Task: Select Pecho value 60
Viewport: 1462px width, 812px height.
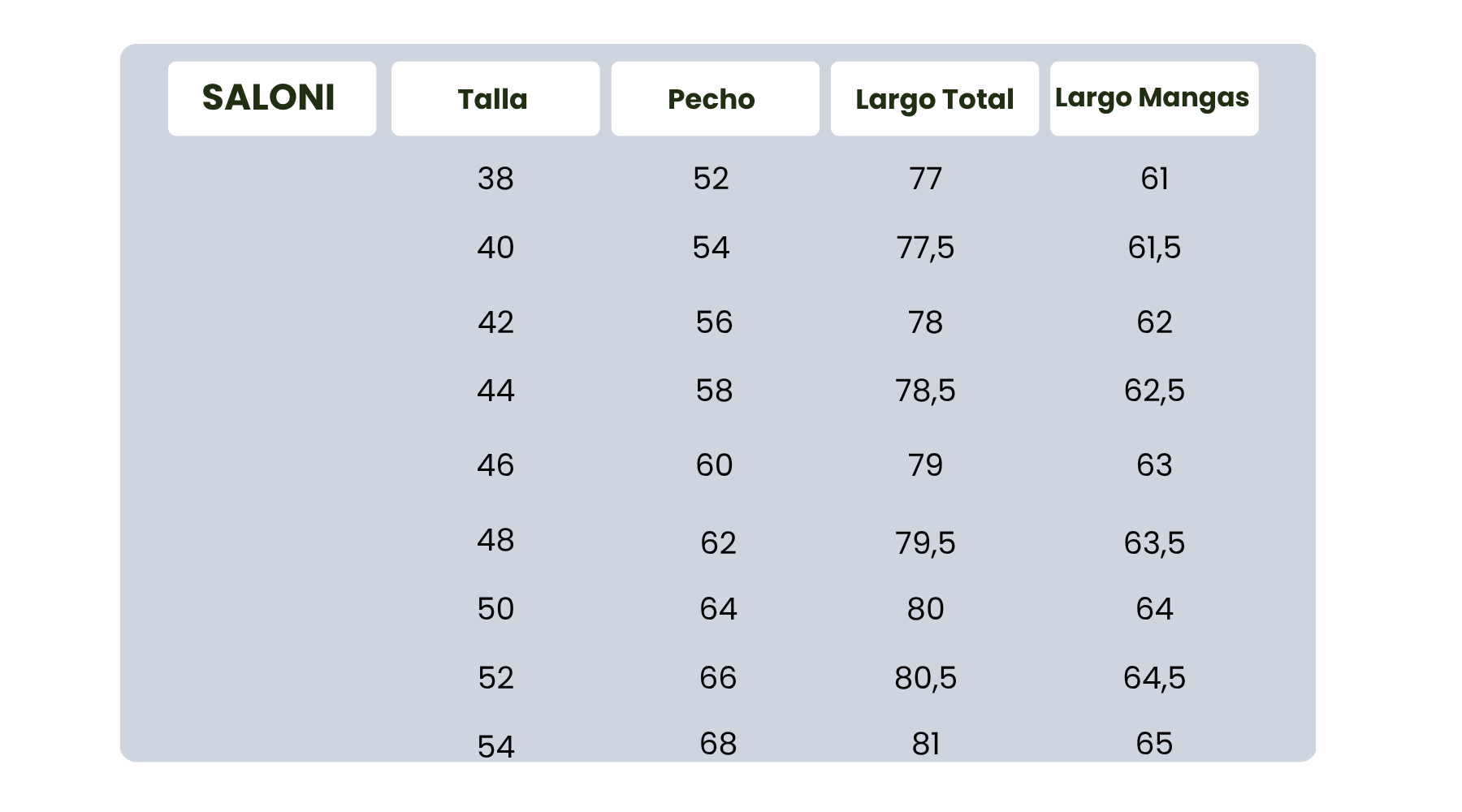Action: [x=714, y=465]
